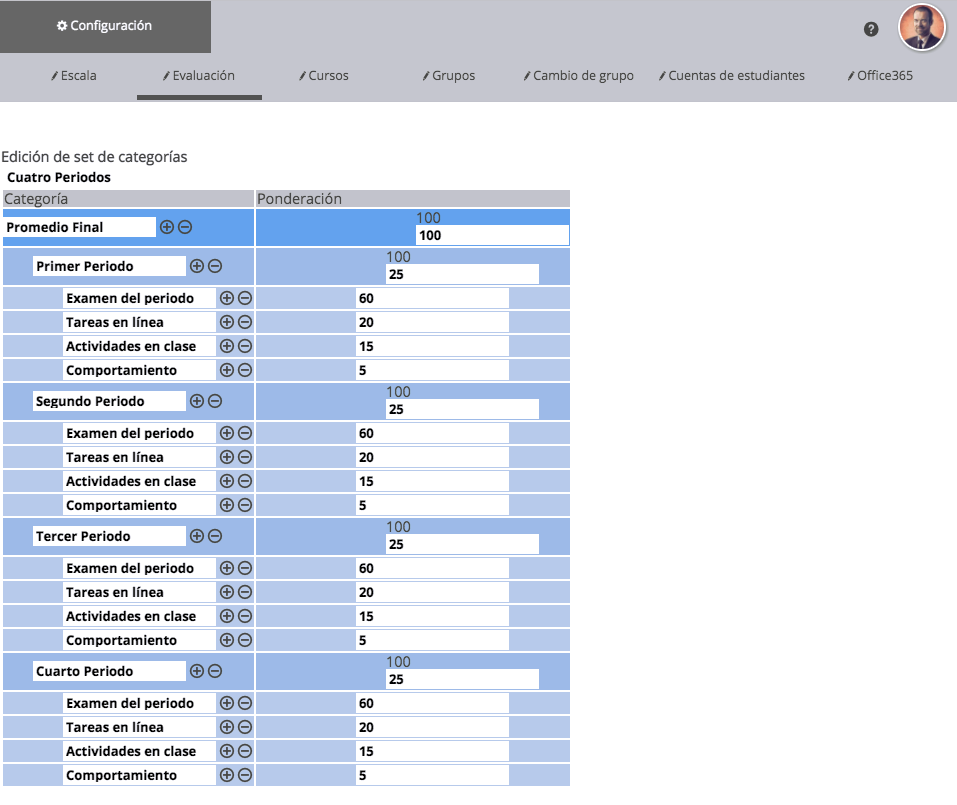The image size is (957, 805).
Task: Go to the Grupos tab
Action: (449, 75)
